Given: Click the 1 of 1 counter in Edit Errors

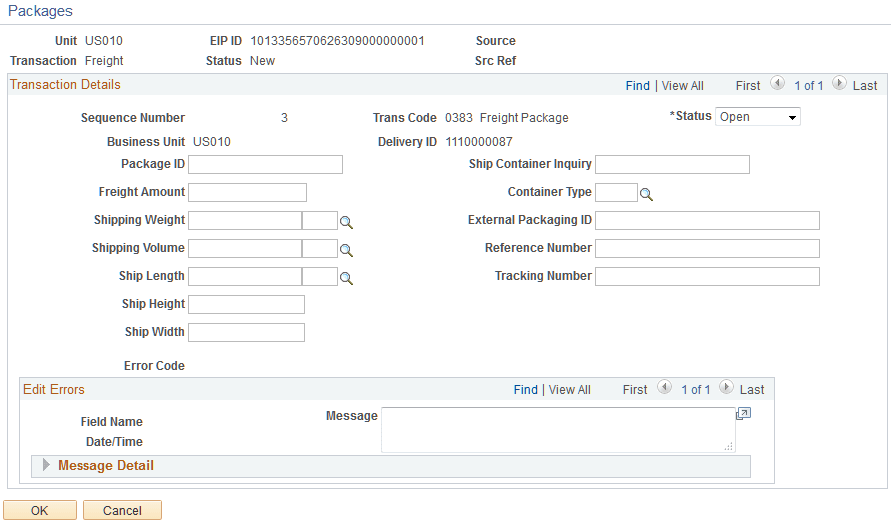Looking at the screenshot, I should 696,390.
